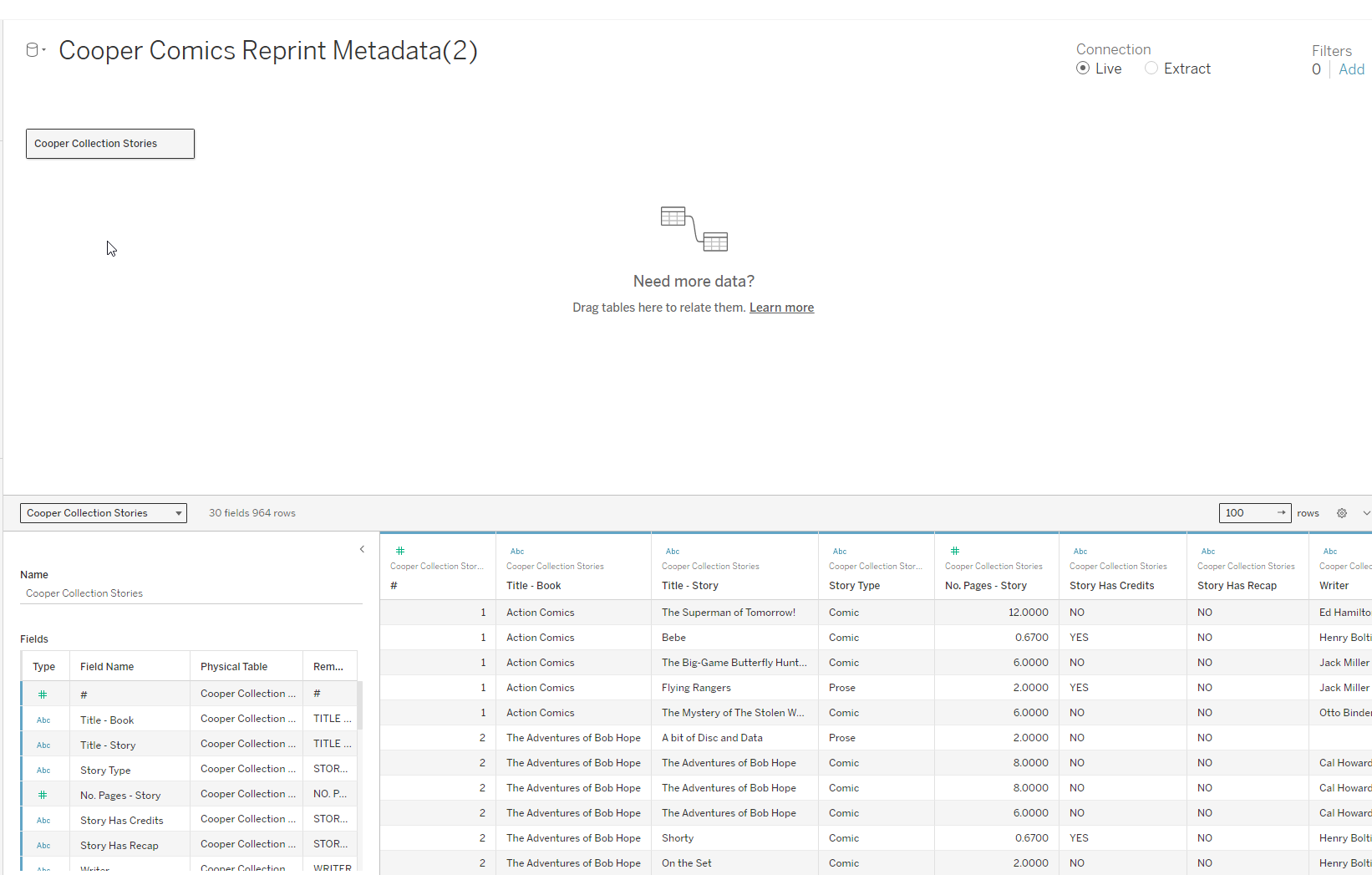Expand the chevron next to grid settings
The height and width of the screenshot is (875, 1372).
click(x=1366, y=513)
